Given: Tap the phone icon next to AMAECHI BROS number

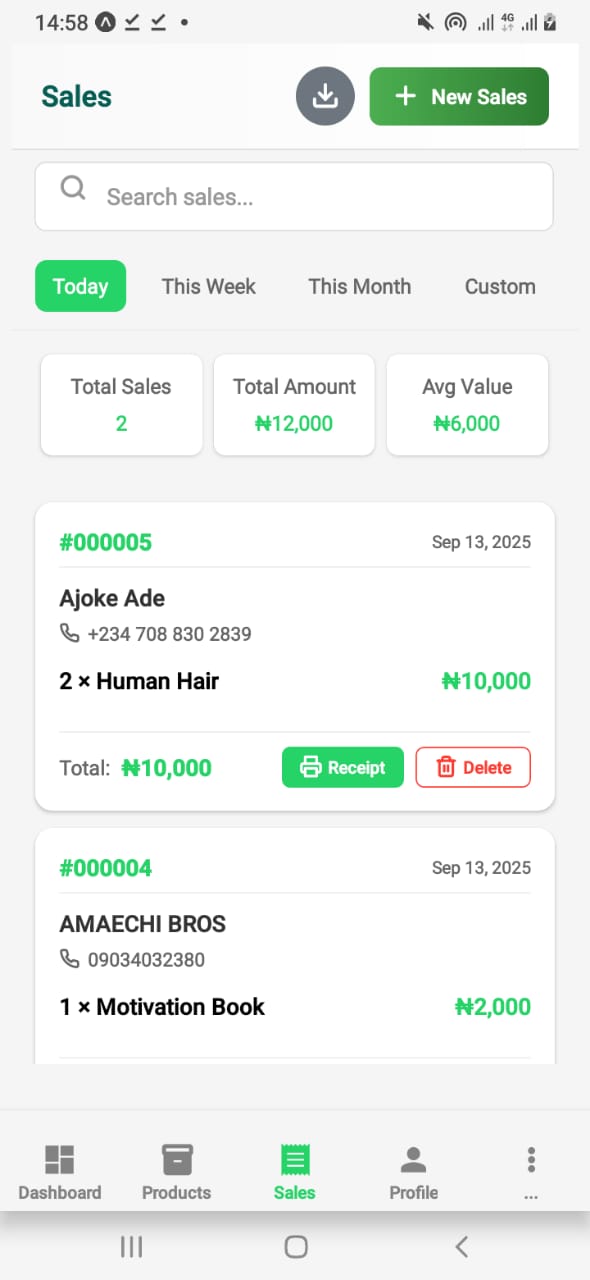Looking at the screenshot, I should click(69, 959).
